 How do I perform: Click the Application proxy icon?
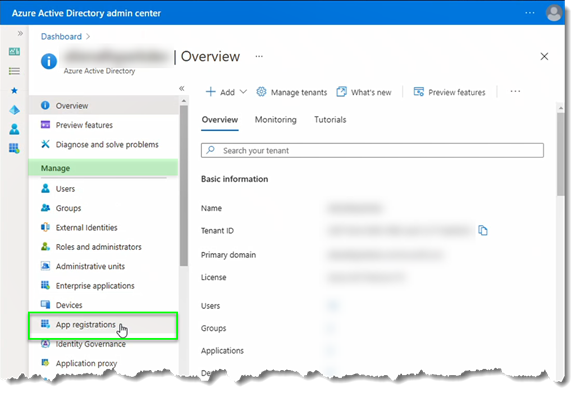point(45,363)
